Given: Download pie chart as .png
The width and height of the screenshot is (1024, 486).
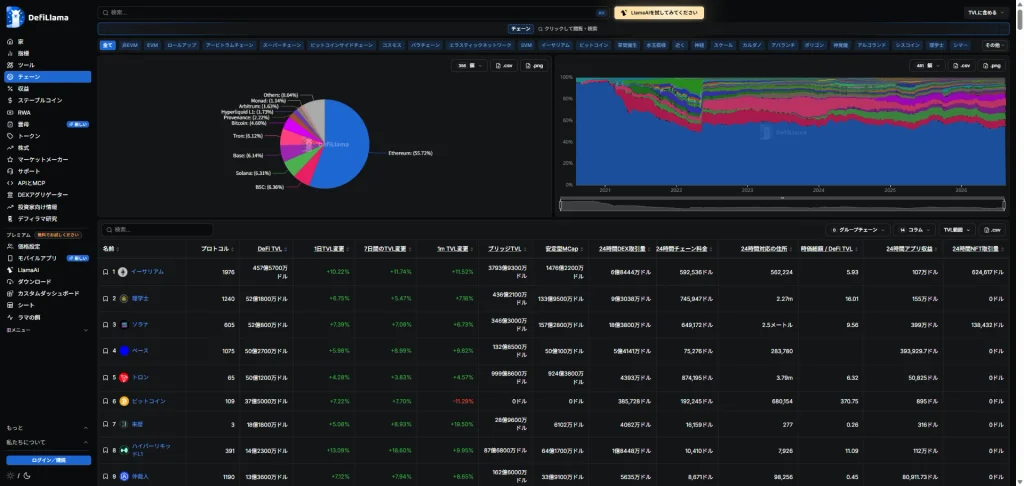Looking at the screenshot, I should 534,65.
